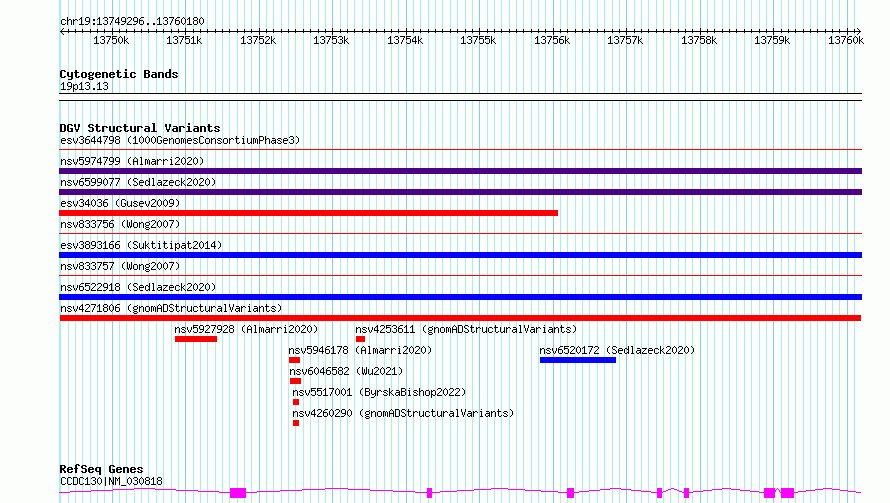Click the nsv5517001 small red marker
Viewport: 890px width, 503px height.
296,402
